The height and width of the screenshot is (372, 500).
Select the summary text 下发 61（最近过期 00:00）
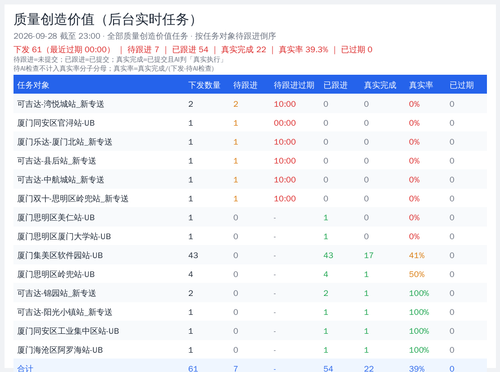63,50
